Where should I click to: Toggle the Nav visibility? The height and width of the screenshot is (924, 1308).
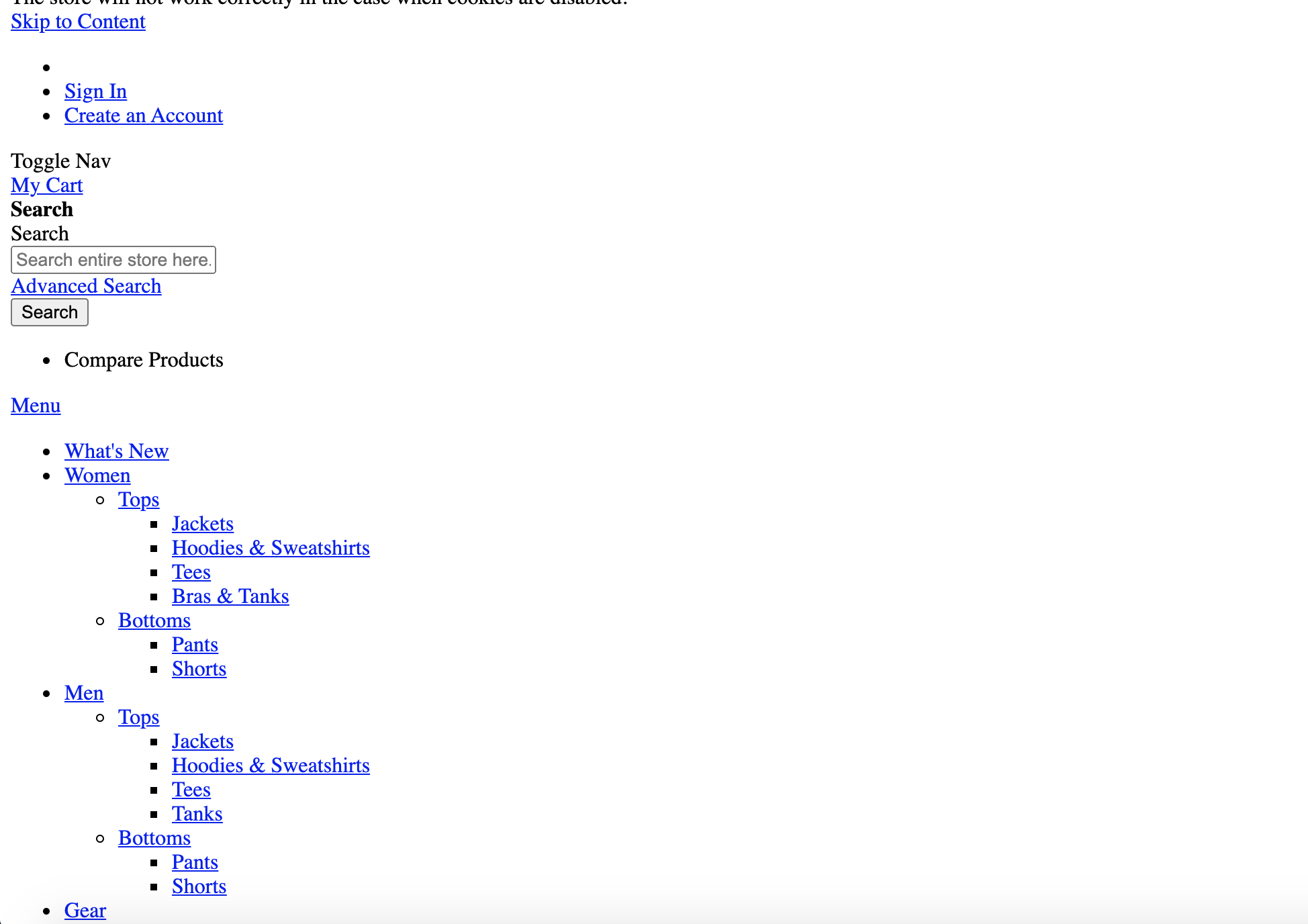pos(60,160)
